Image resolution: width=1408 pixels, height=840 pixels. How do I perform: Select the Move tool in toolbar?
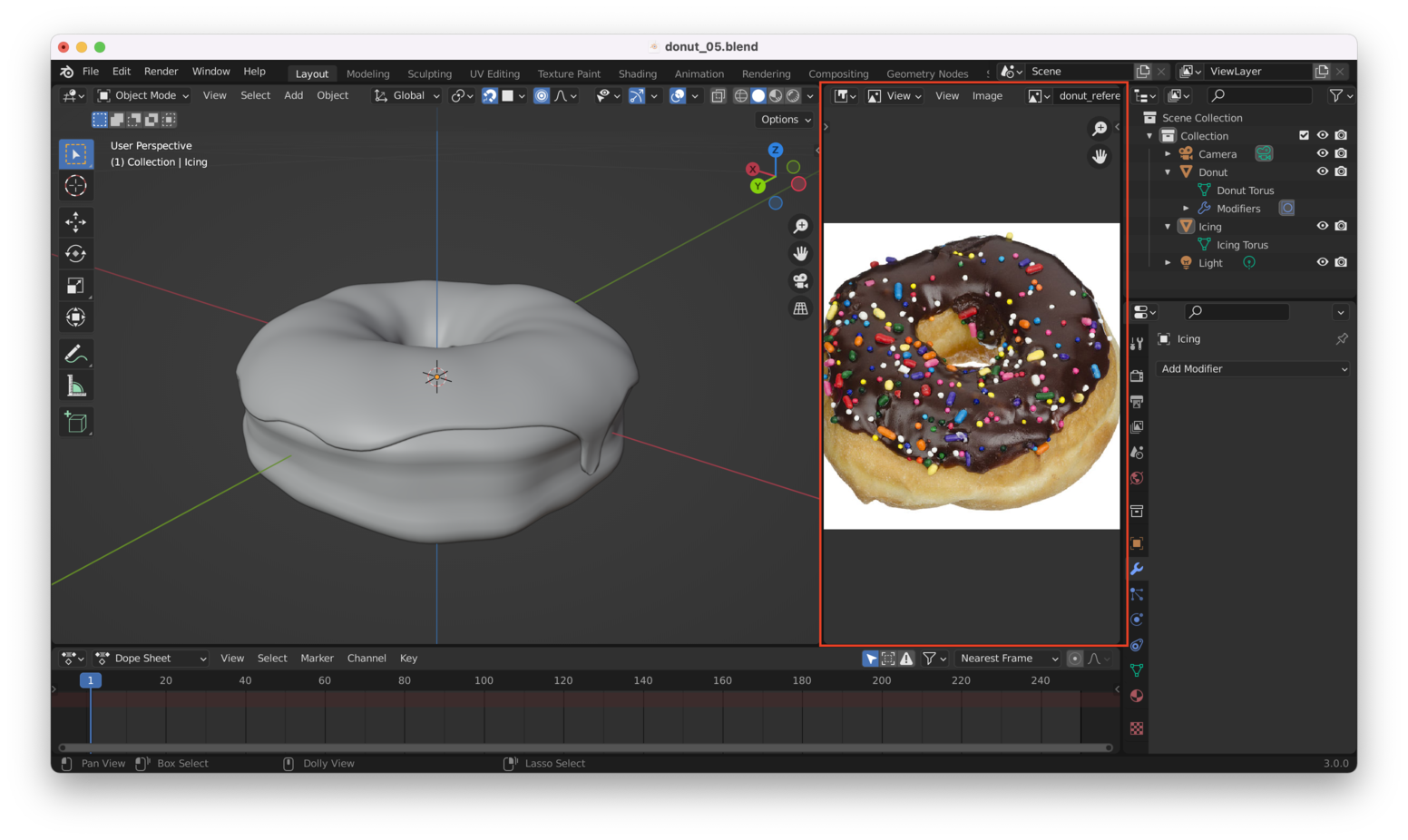click(76, 222)
